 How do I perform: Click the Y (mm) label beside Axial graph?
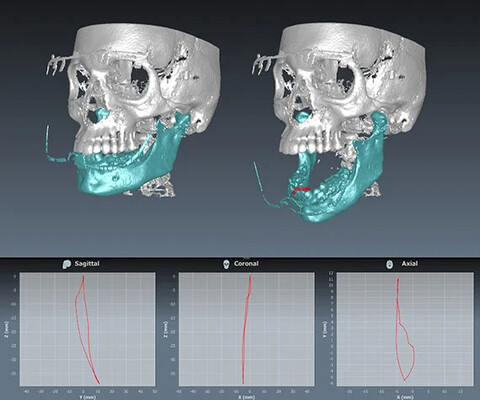pos(324,328)
